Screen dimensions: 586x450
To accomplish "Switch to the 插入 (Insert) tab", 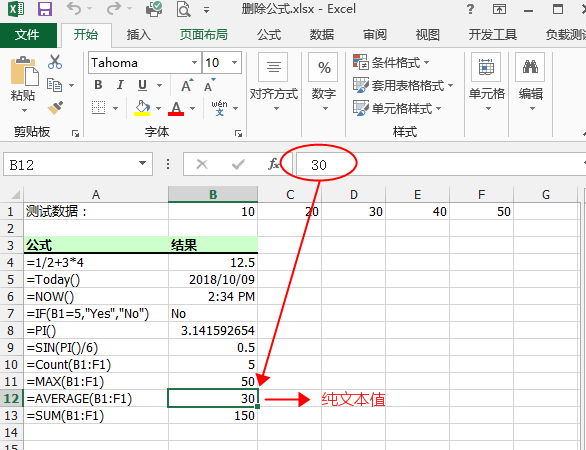I will point(139,35).
